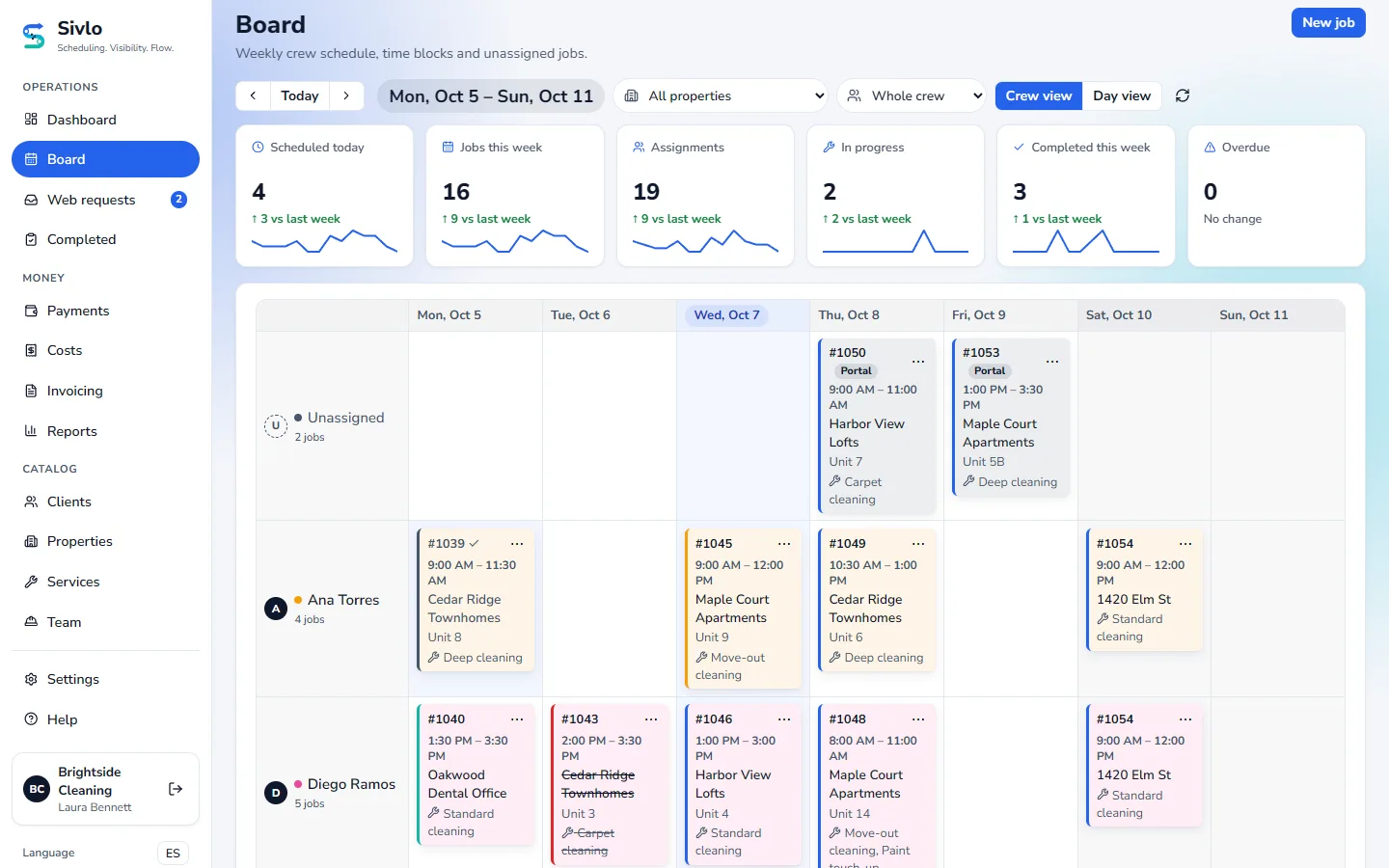1389x868 pixels.
Task: Open the three-dot menu on job #1046
Action: point(784,719)
